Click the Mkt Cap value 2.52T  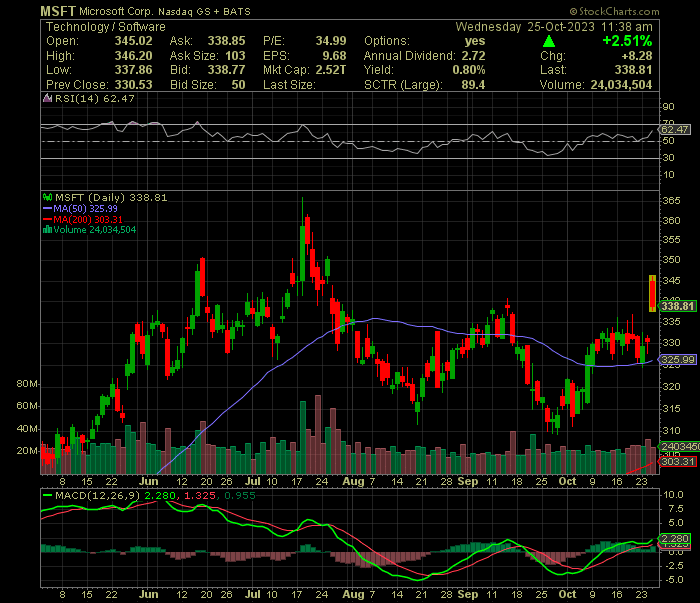pyautogui.click(x=331, y=70)
